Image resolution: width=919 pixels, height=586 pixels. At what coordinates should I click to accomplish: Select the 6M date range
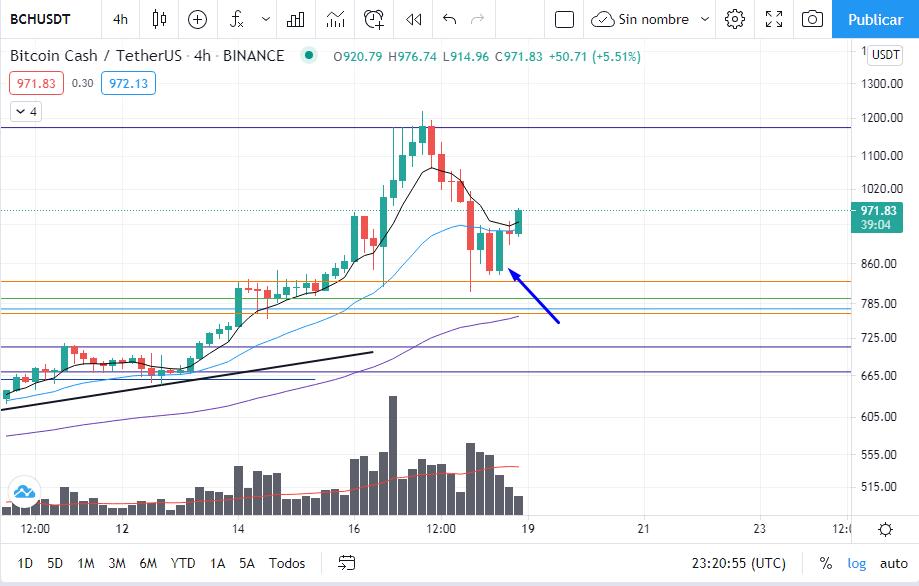click(x=148, y=563)
